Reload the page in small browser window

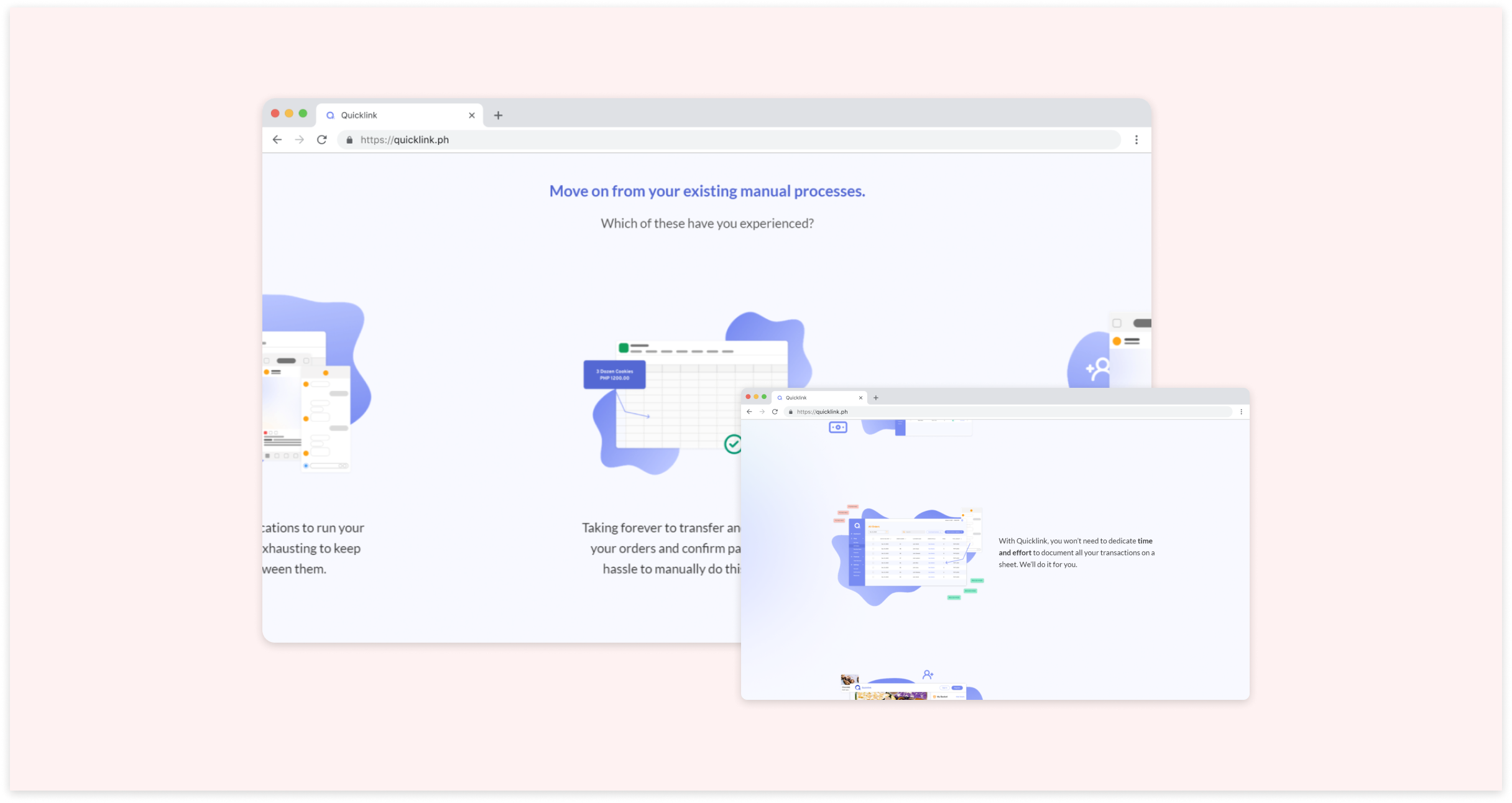pos(775,411)
